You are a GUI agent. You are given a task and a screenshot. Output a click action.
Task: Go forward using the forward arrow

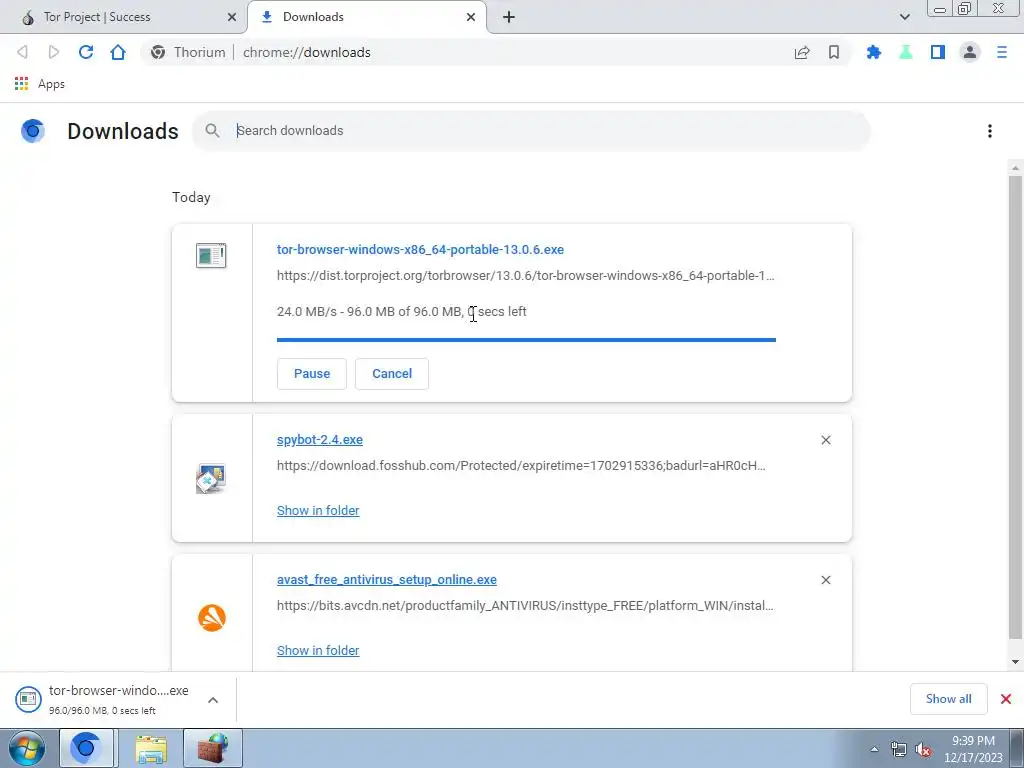[54, 52]
